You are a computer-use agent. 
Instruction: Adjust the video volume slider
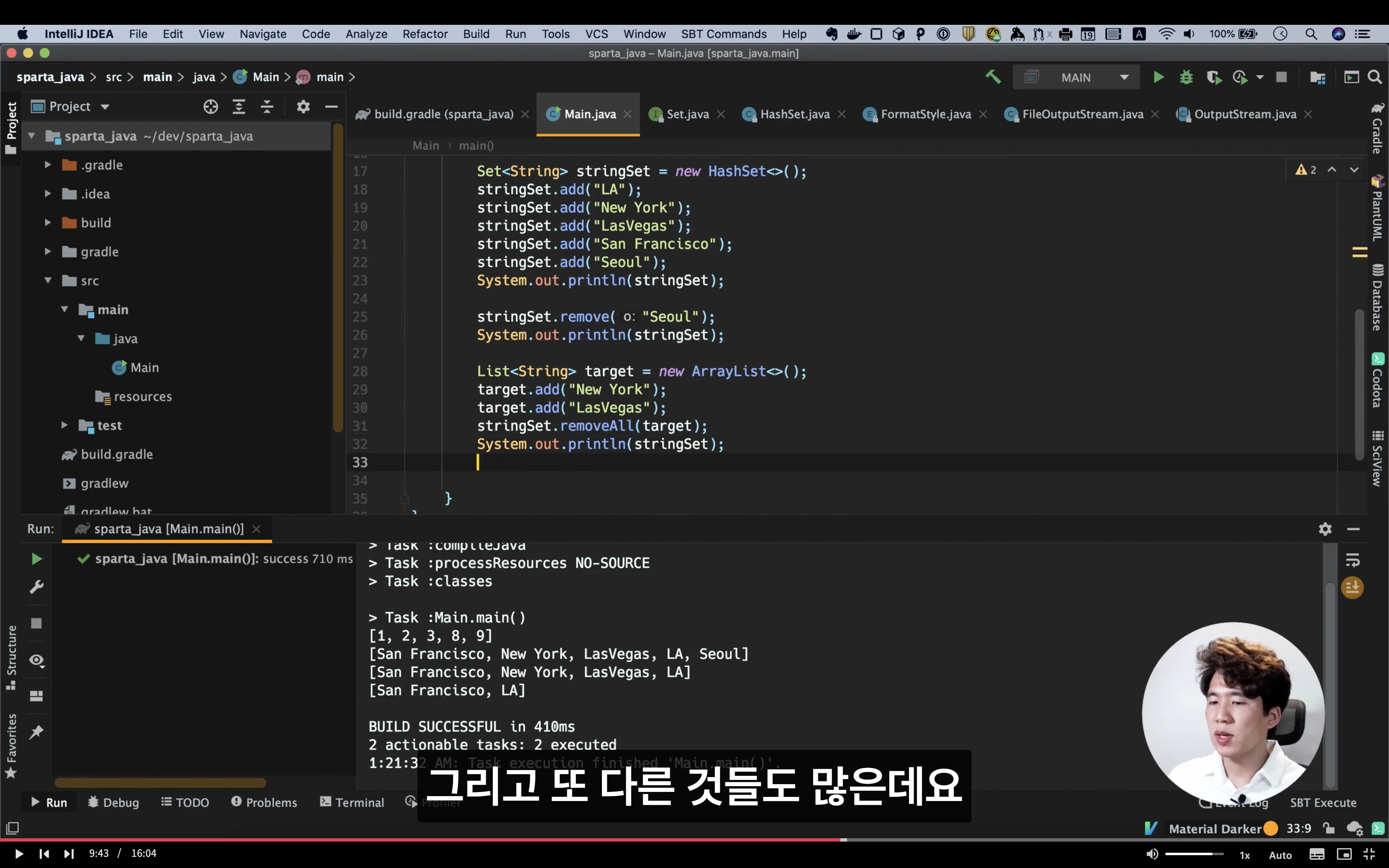pos(1194,854)
